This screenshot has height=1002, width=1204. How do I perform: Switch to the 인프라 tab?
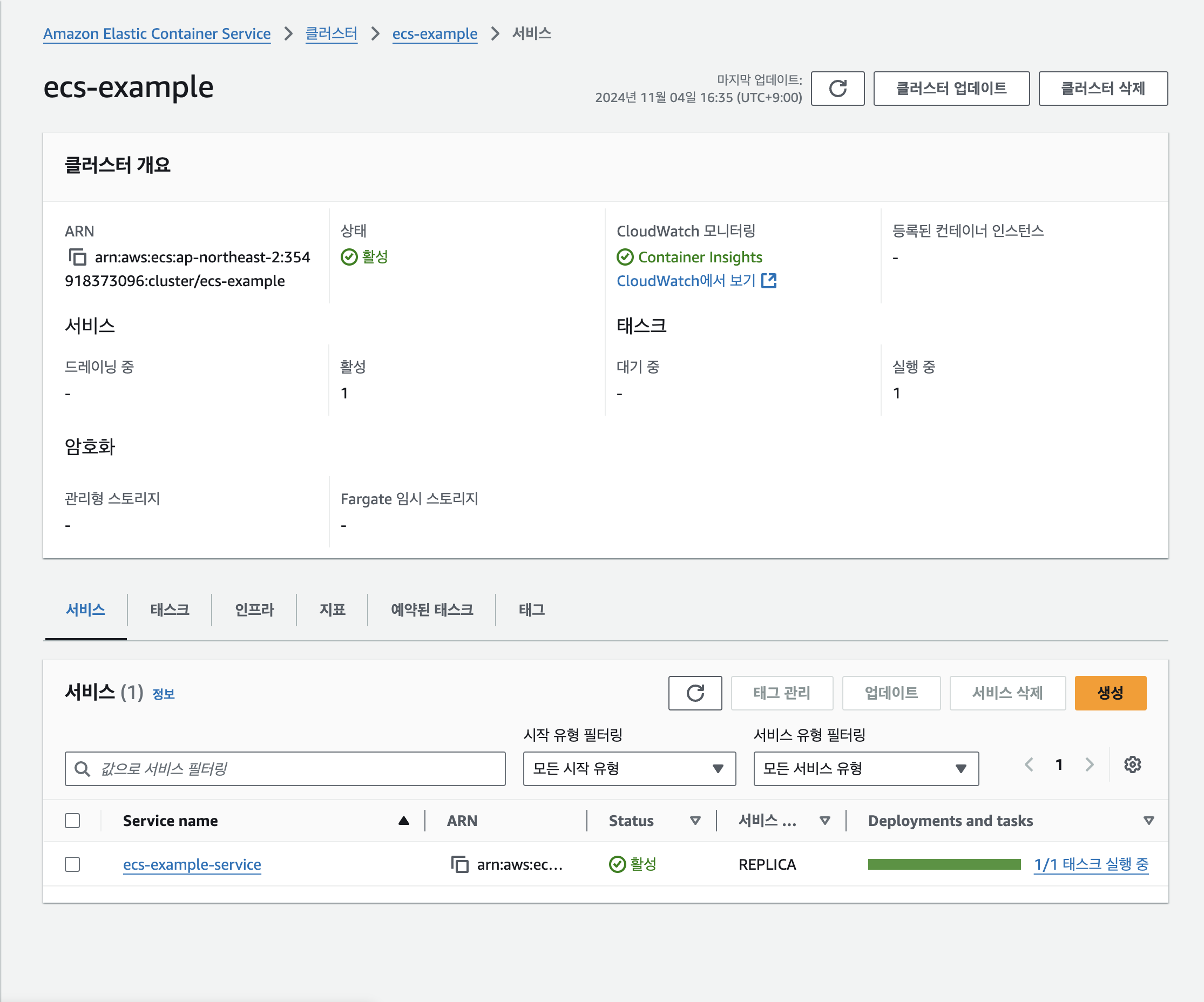click(254, 610)
